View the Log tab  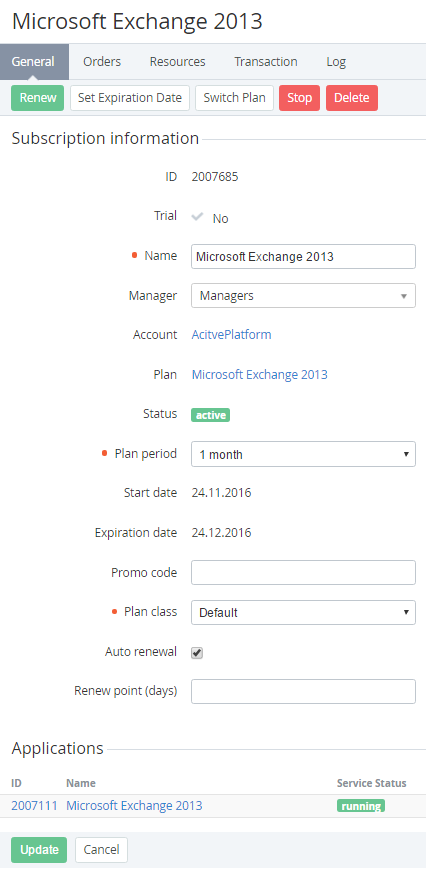[336, 62]
